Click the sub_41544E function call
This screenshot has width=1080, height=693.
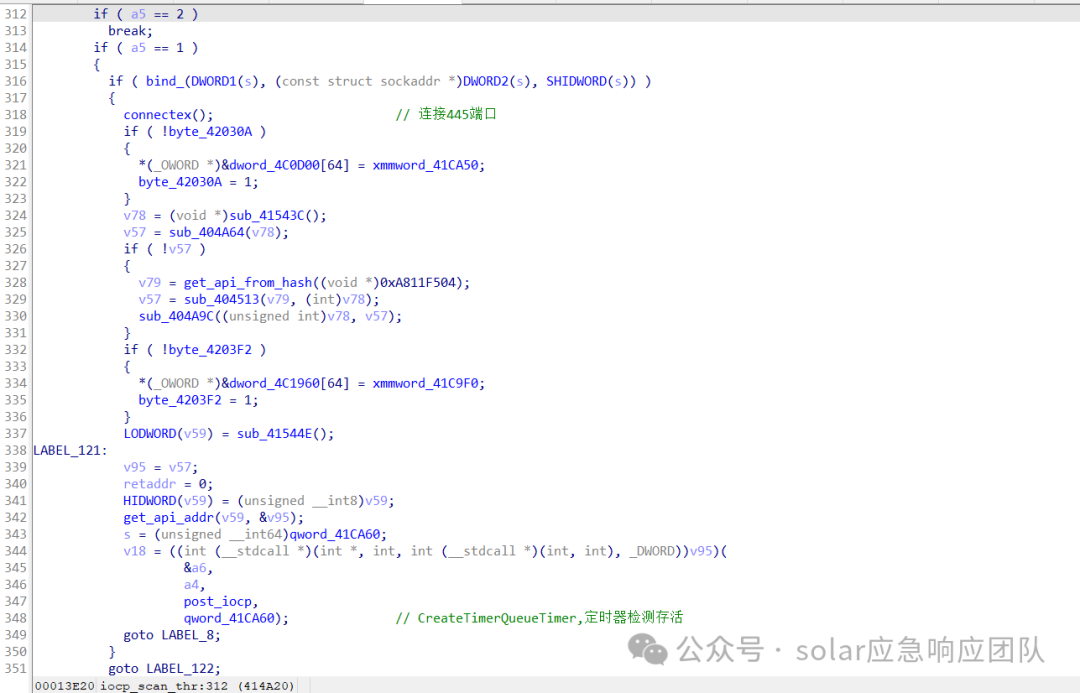pyautogui.click(x=274, y=433)
